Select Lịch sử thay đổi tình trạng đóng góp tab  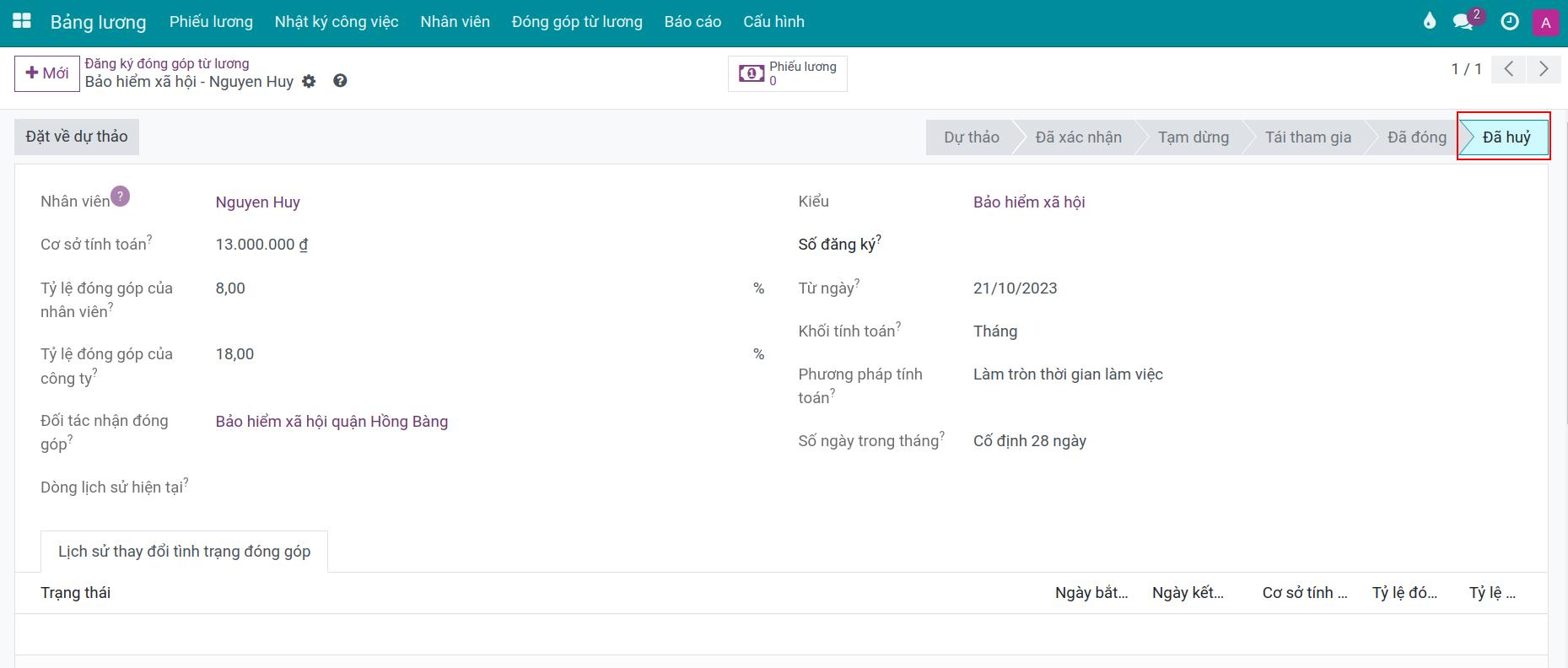pos(184,552)
